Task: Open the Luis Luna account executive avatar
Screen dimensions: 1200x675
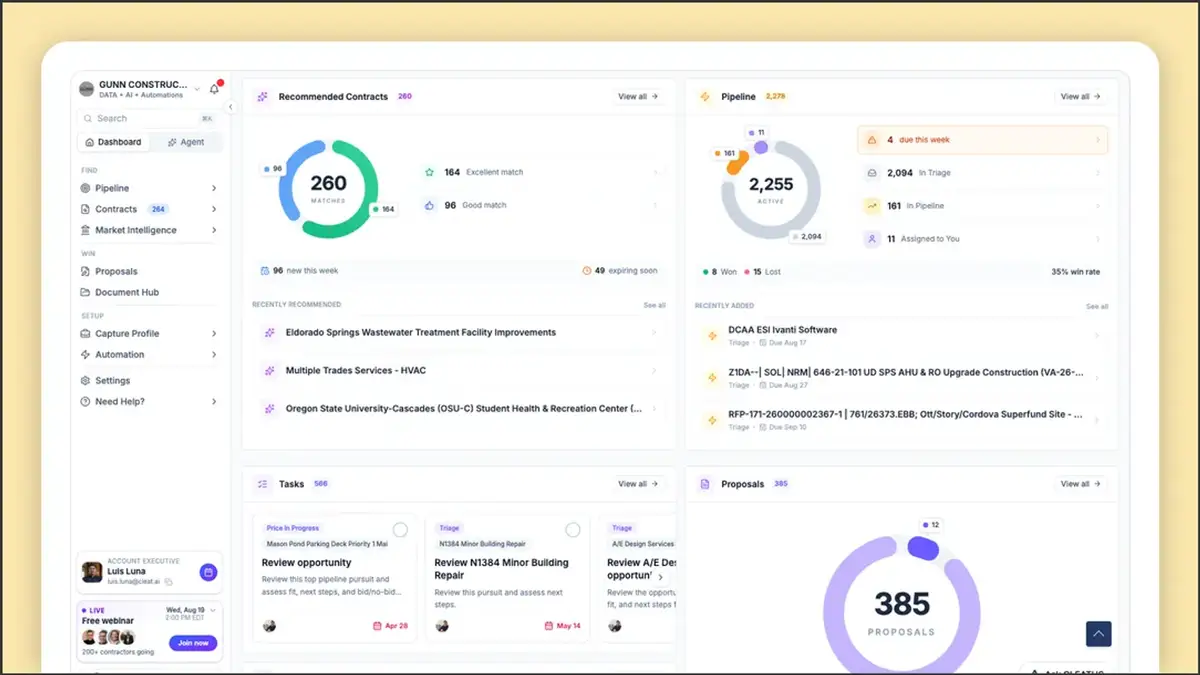Action: [92, 573]
